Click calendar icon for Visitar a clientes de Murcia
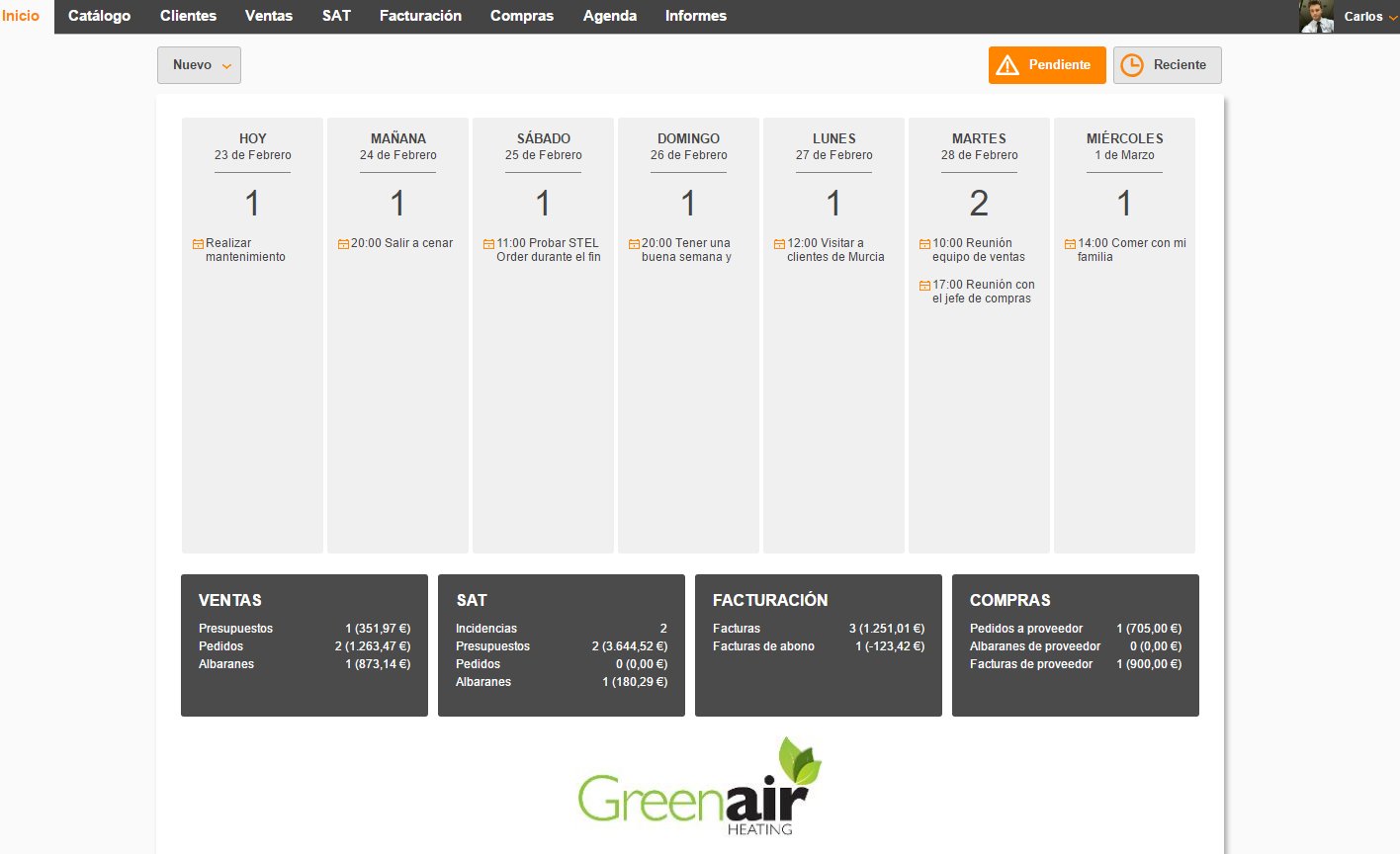 coord(779,244)
